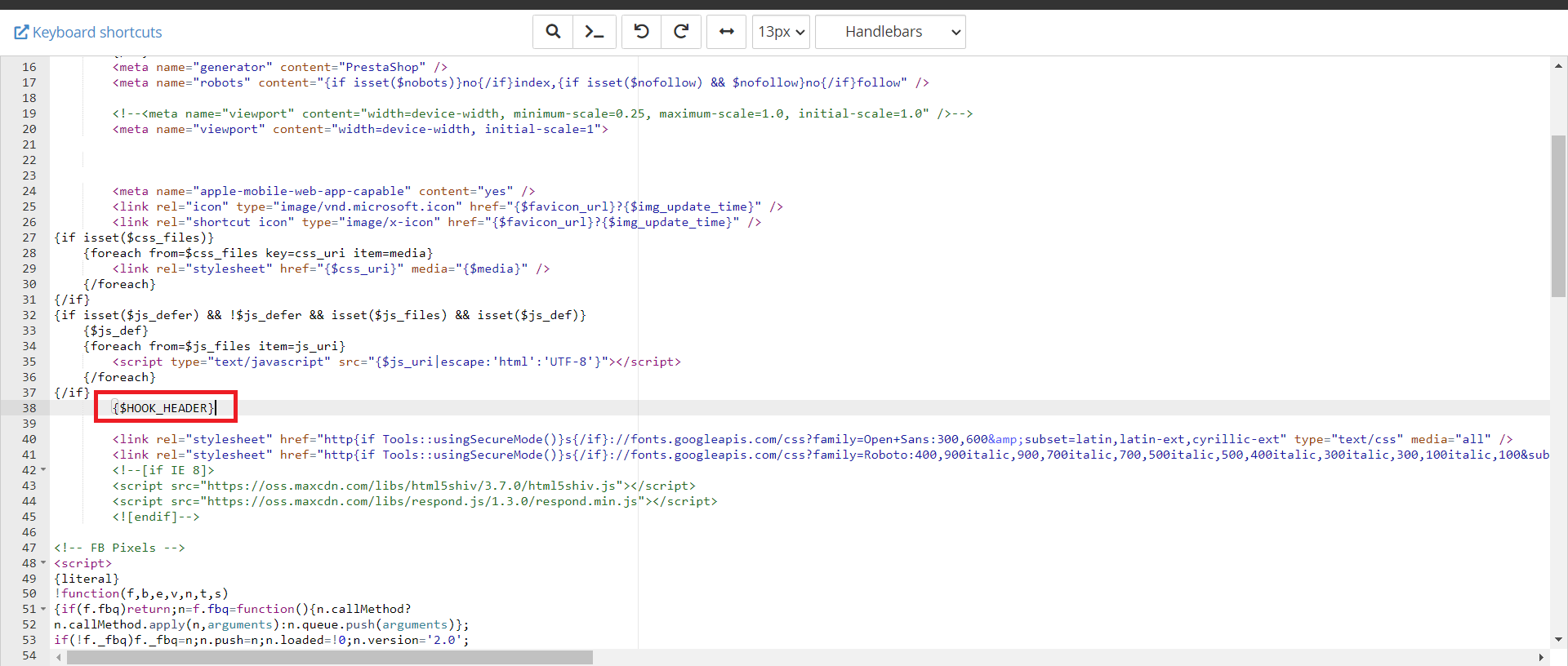1568x666 pixels.
Task: Select line number 38 in the gutter
Action: click(x=29, y=408)
